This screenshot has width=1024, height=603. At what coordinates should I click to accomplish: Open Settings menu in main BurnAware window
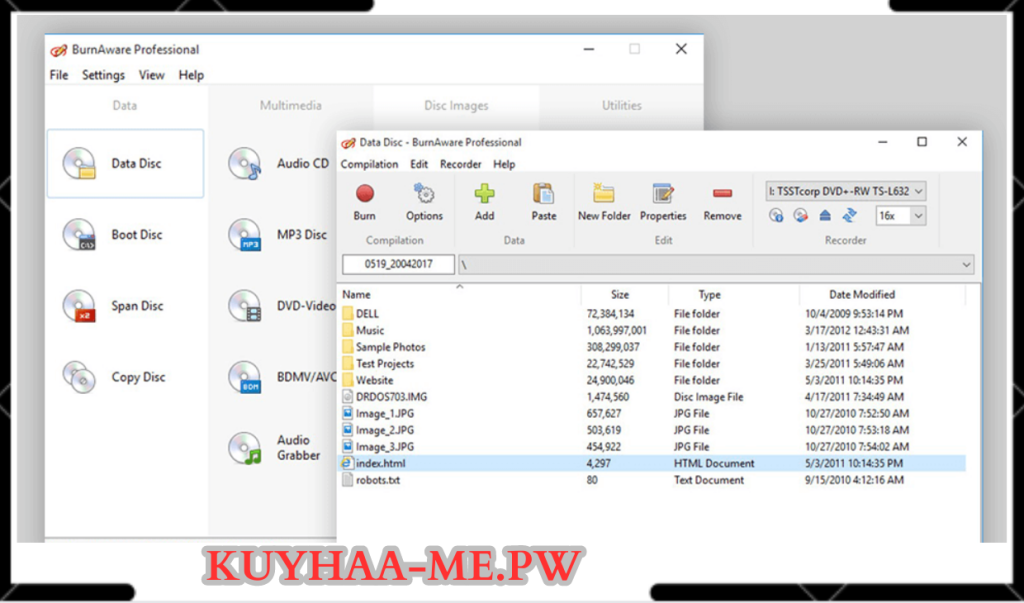click(103, 75)
